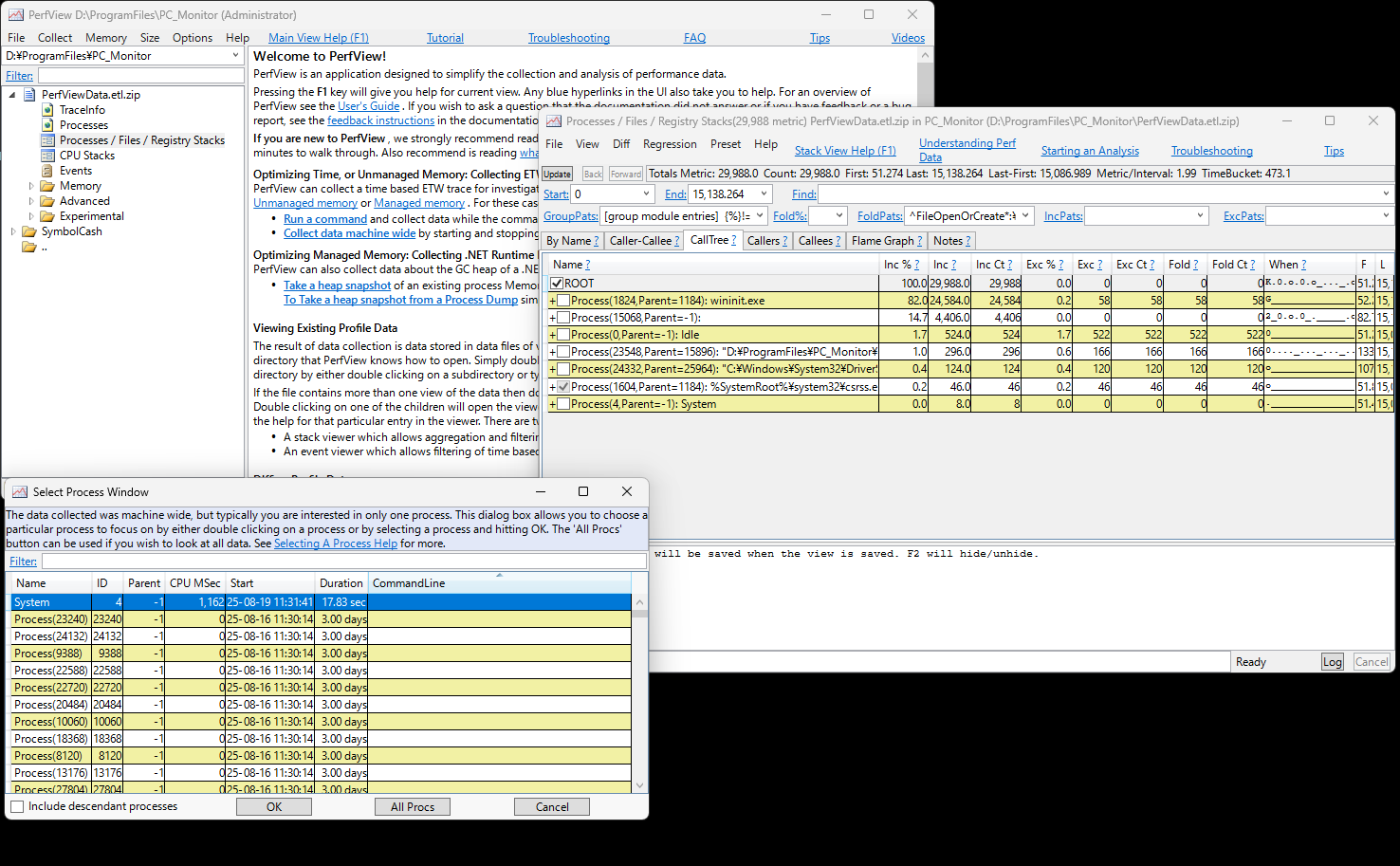Expand the Process(1824) wininit.exe row

click(553, 300)
